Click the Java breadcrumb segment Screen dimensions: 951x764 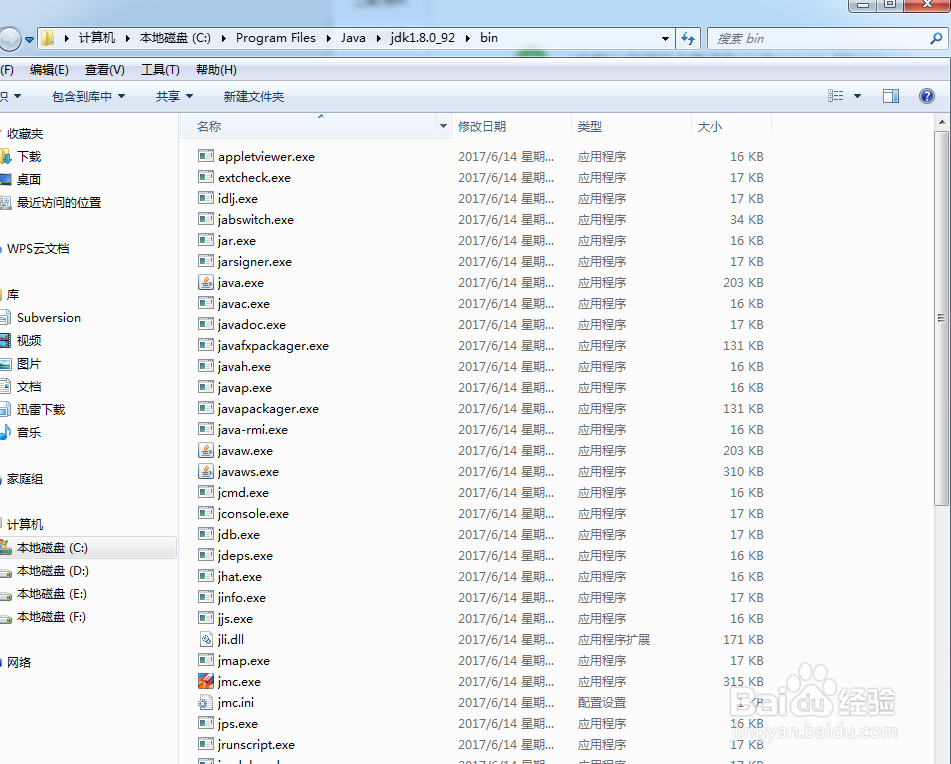tap(353, 38)
